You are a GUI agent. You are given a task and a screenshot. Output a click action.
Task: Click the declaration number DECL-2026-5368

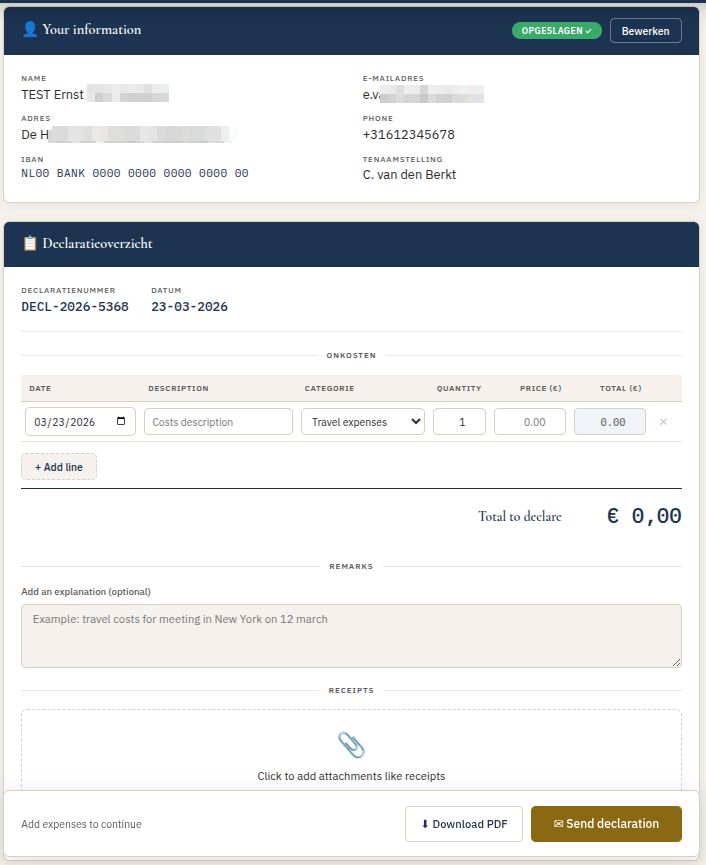click(75, 307)
